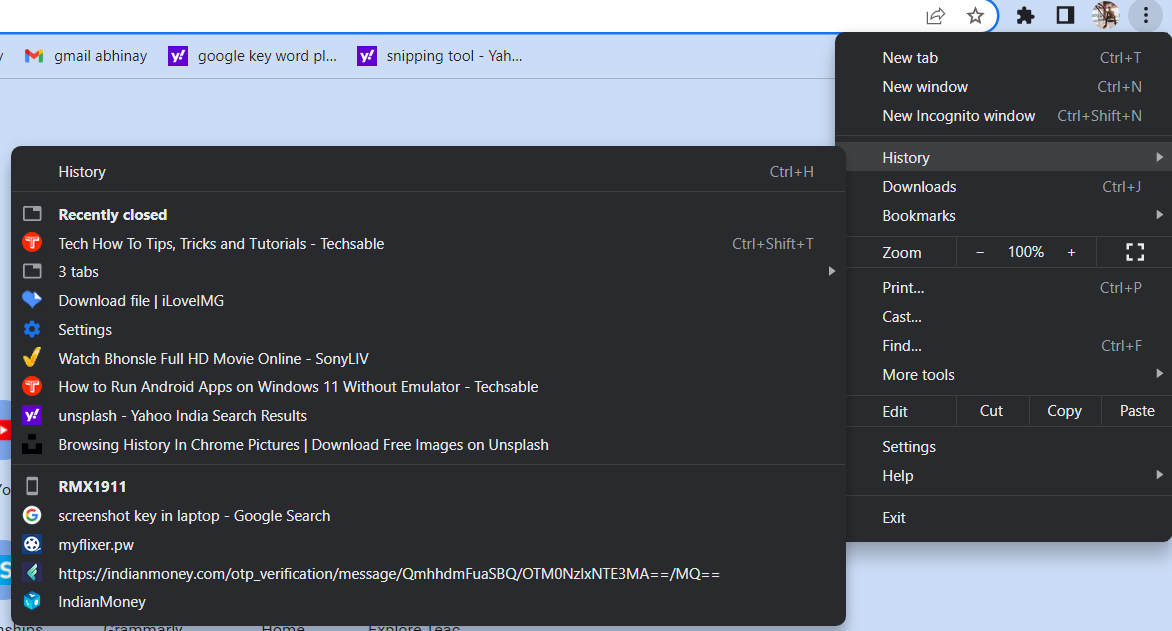The image size is (1172, 631).
Task: Click the SonyLIV checkmark icon
Action: click(32, 358)
